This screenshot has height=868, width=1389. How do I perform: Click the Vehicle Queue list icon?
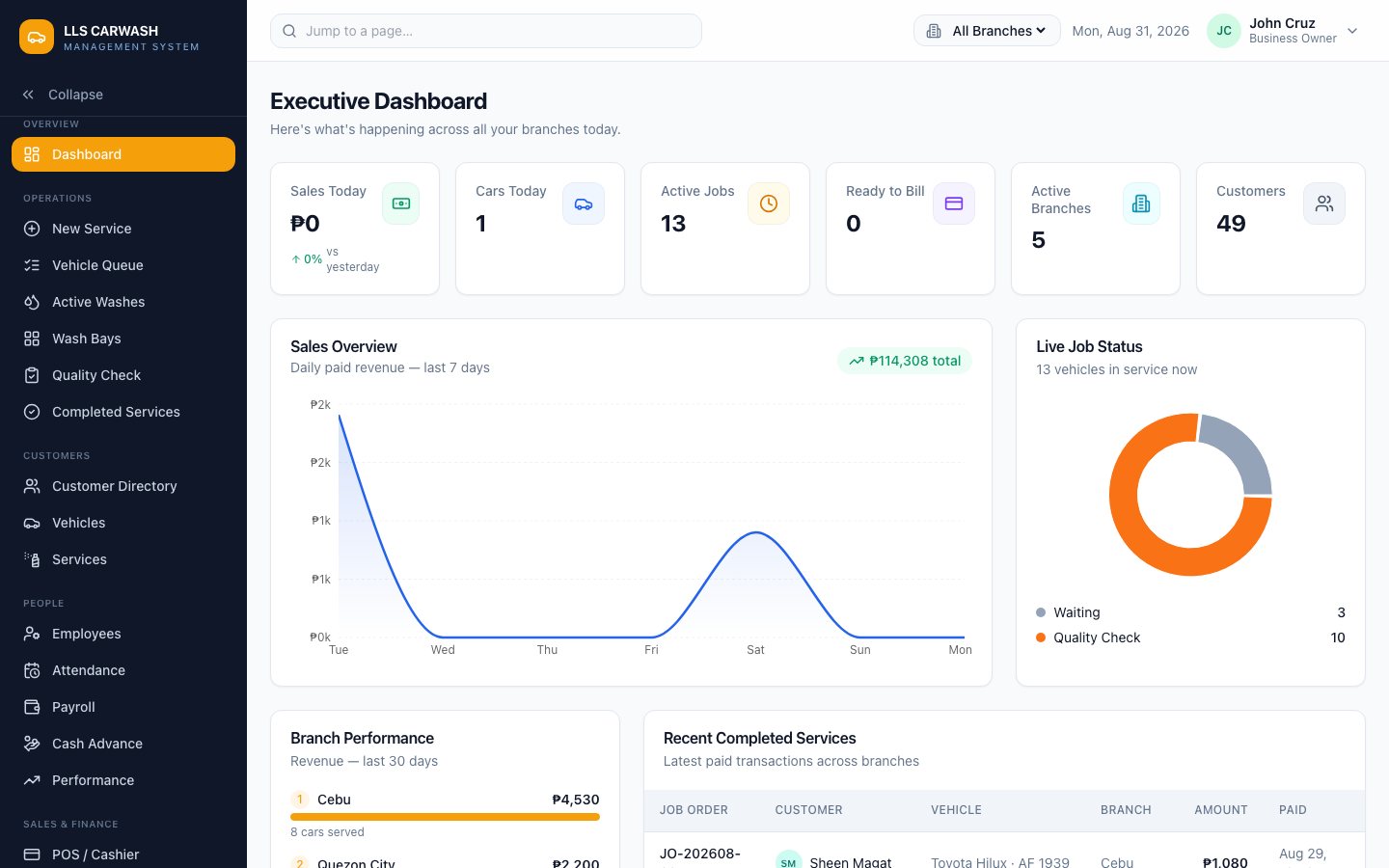(32, 265)
